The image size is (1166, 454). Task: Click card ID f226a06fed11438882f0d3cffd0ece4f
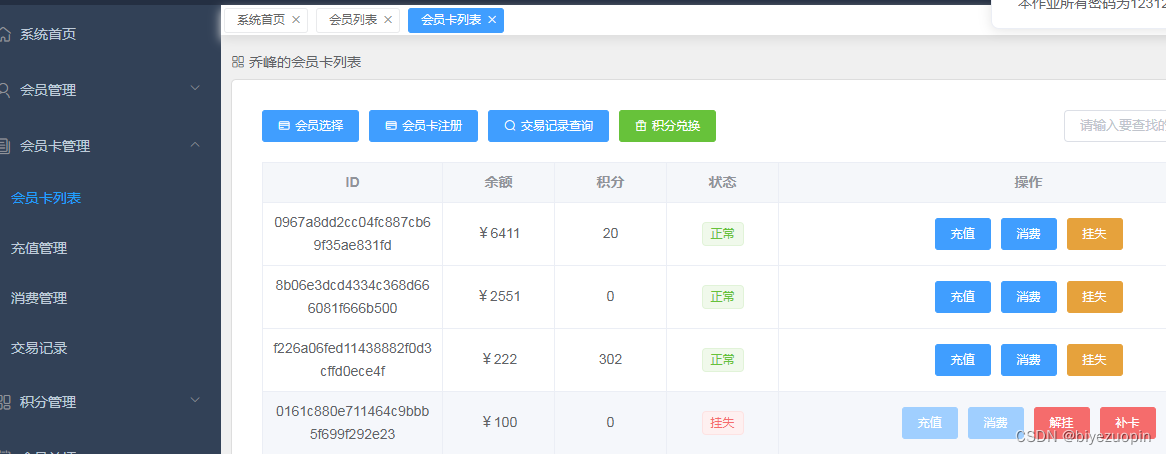352,360
